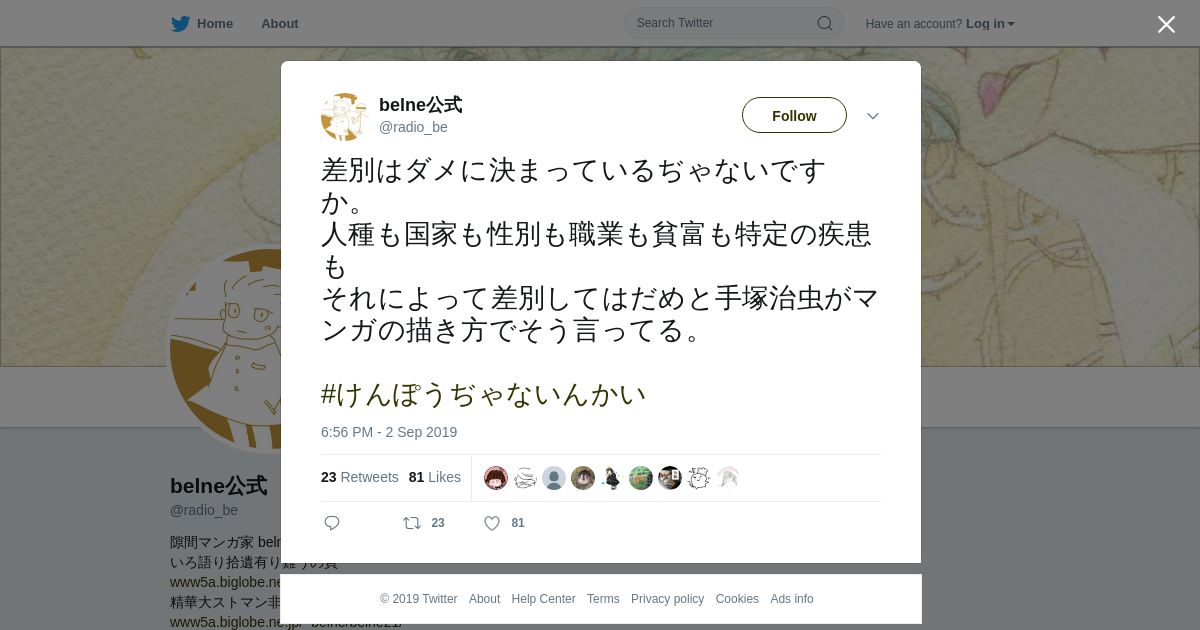This screenshot has height=630, width=1200.
Task: Follow the belne公式 account
Action: click(794, 115)
